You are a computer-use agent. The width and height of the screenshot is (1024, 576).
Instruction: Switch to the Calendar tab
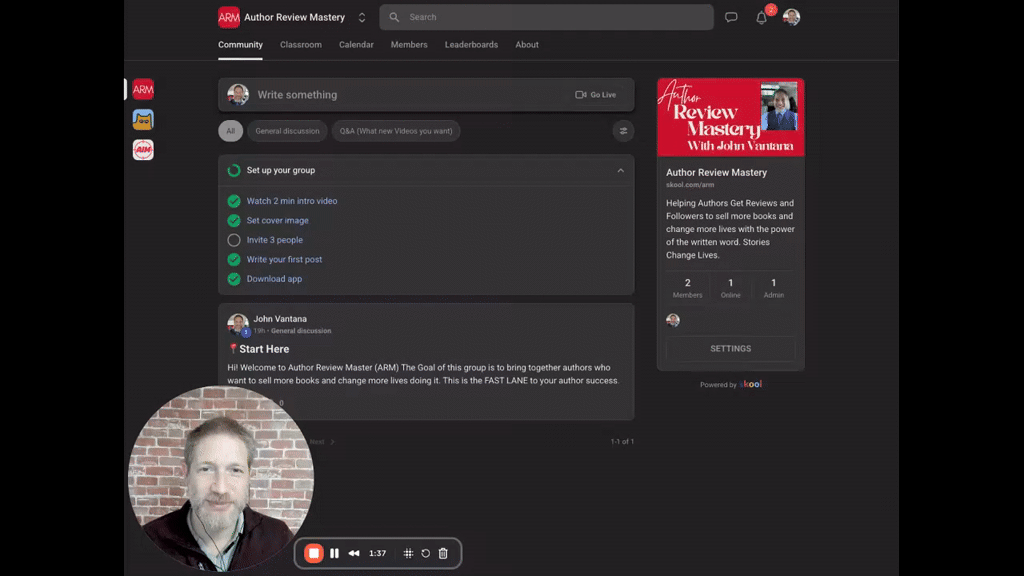356,44
